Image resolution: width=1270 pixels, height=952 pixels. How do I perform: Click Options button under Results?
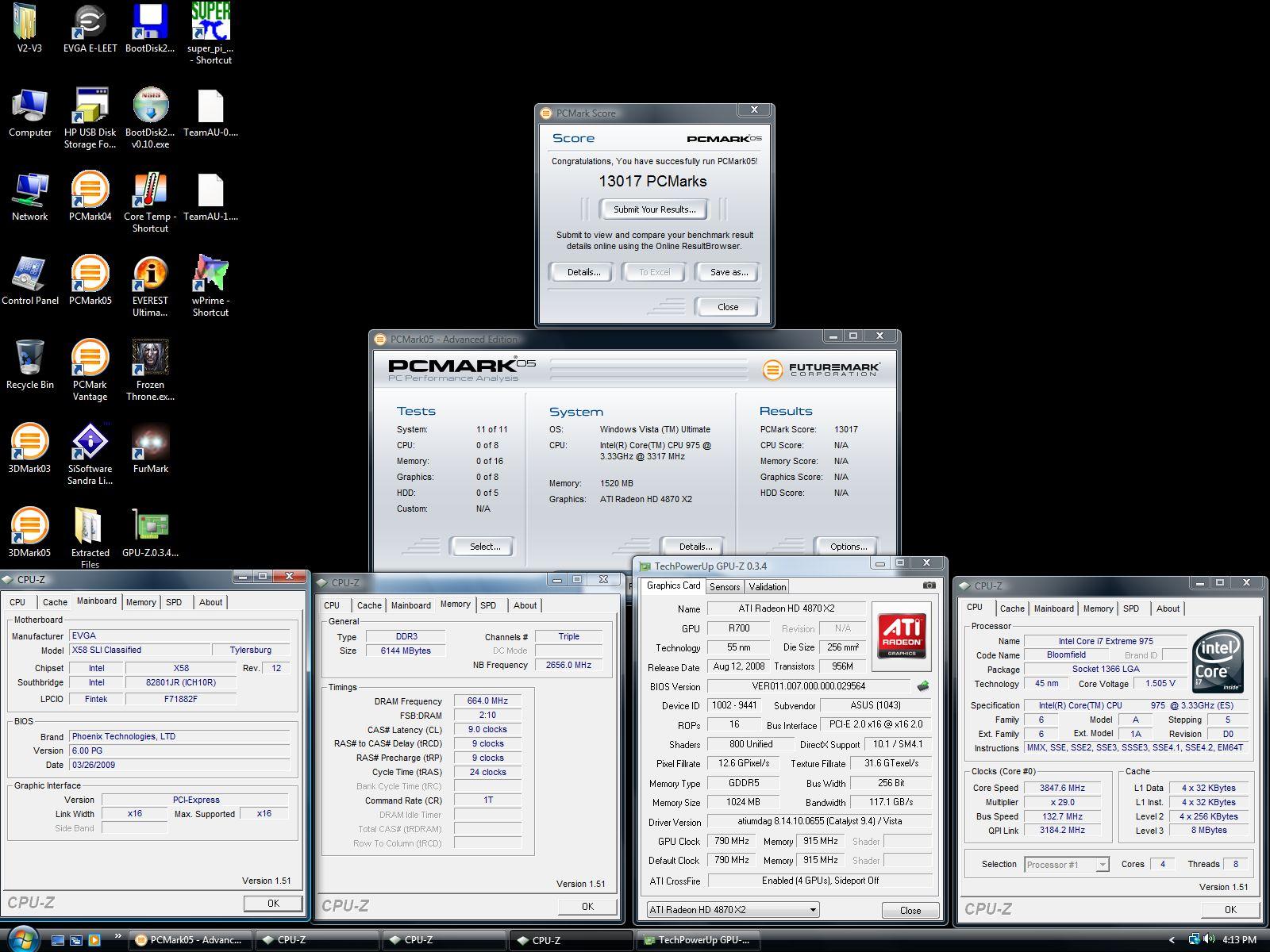click(849, 547)
